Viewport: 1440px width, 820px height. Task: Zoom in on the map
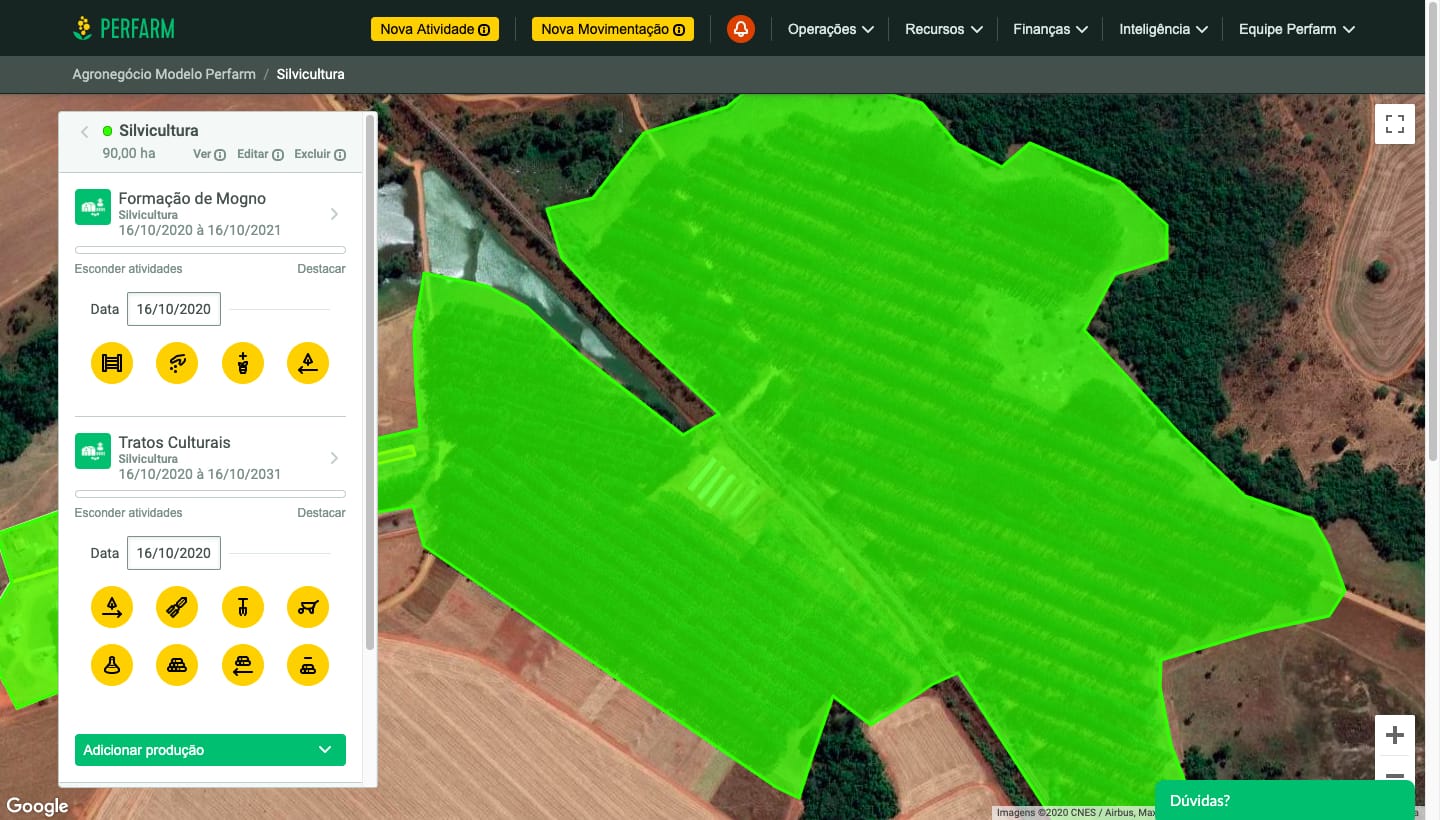tap(1394, 736)
